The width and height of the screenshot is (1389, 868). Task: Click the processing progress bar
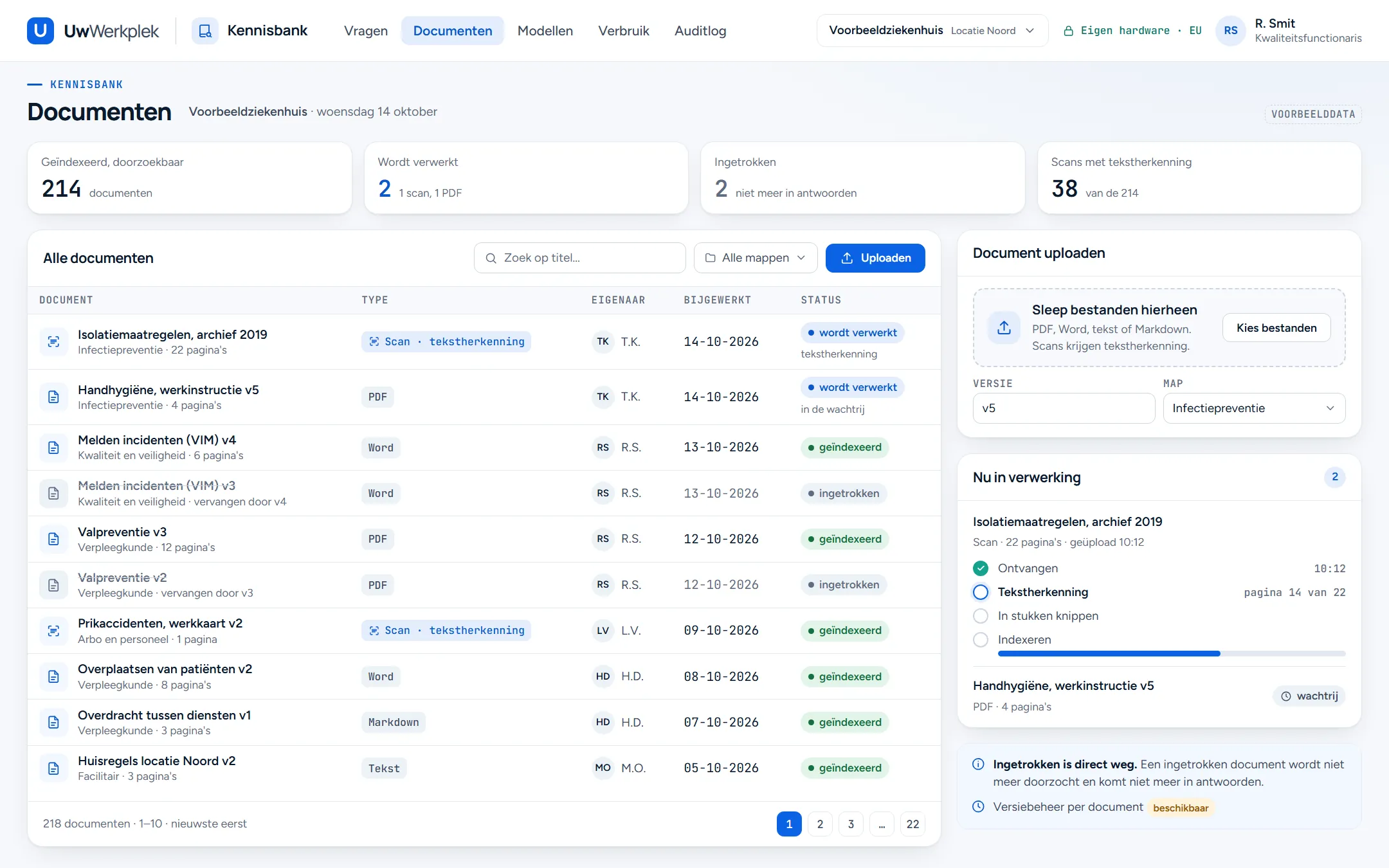tap(1172, 653)
